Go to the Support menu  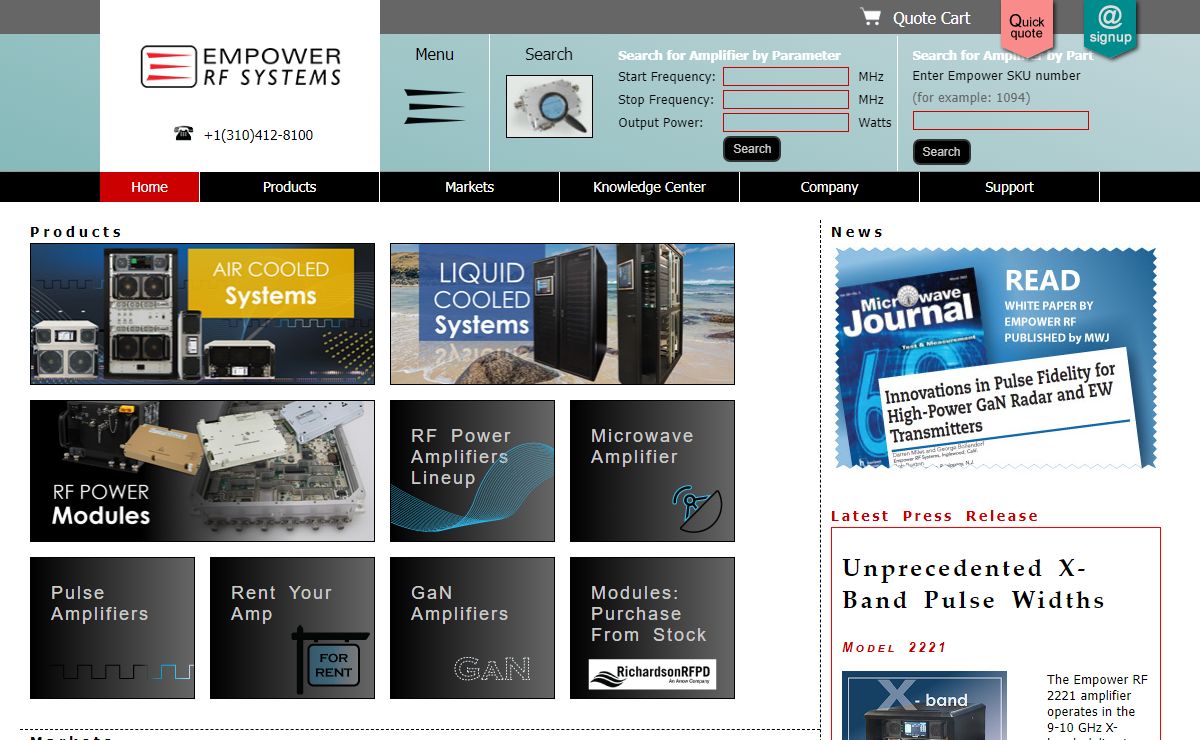tap(1009, 187)
